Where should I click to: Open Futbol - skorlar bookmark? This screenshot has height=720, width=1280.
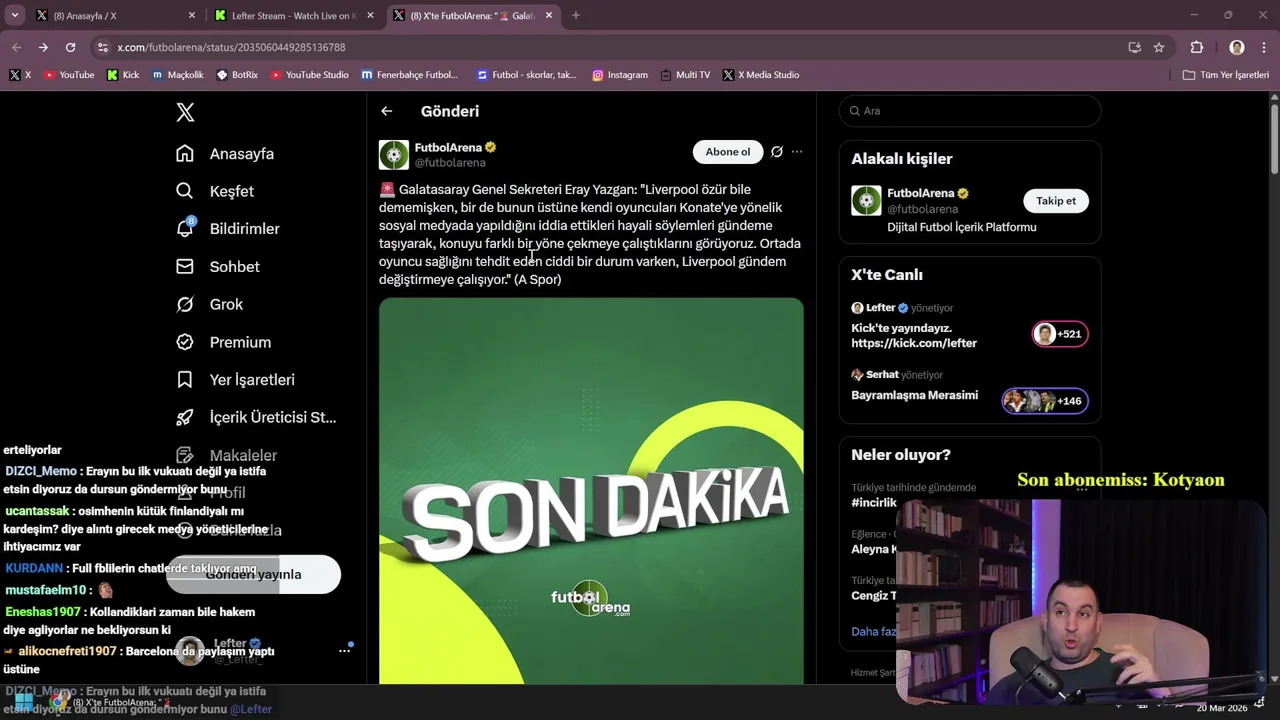(x=527, y=75)
